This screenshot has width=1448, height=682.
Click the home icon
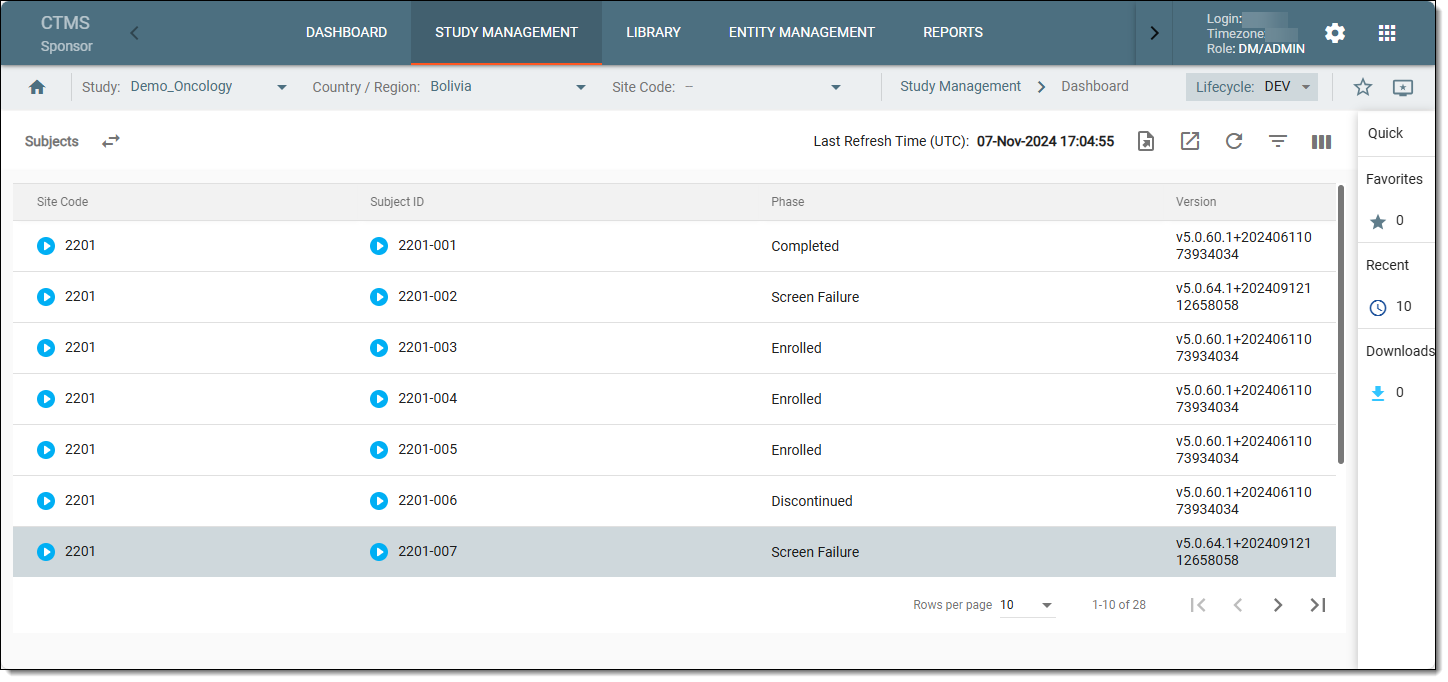[x=37, y=87]
